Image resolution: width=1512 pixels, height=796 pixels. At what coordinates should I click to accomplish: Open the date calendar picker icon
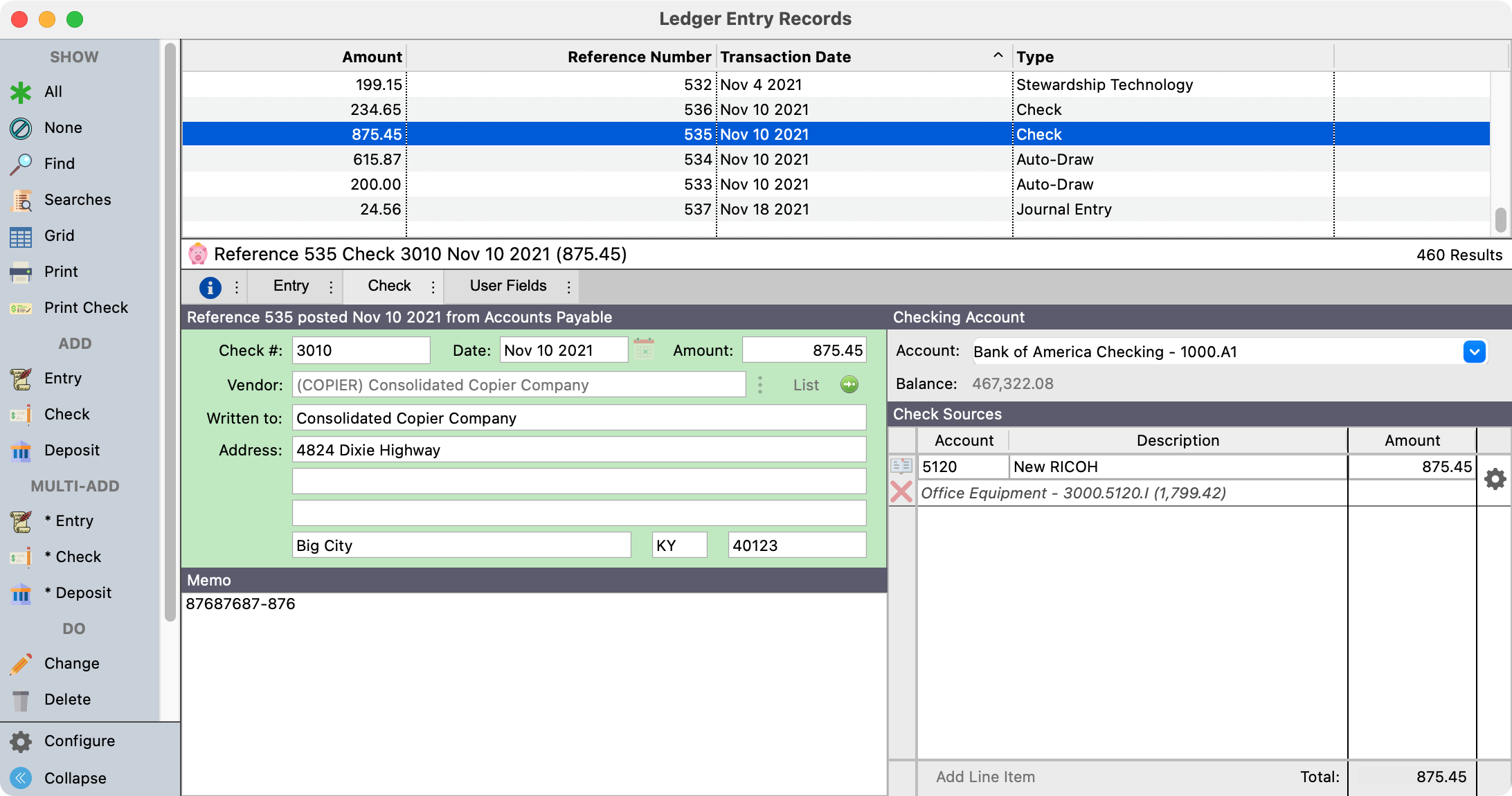click(x=644, y=350)
